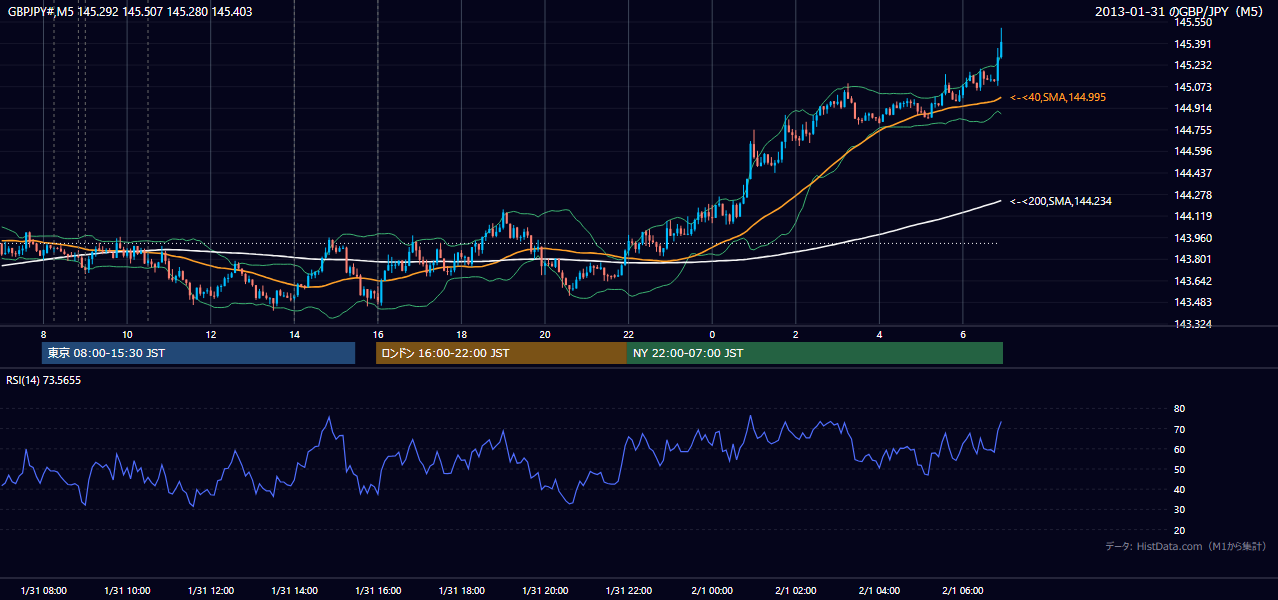Select the 200 SMA 144.234 label
Viewport: 1278px width, 600px height.
(x=1061, y=201)
